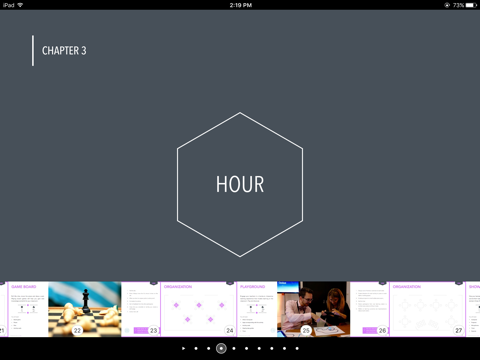Tap the HOUR hexagon title

point(240,184)
